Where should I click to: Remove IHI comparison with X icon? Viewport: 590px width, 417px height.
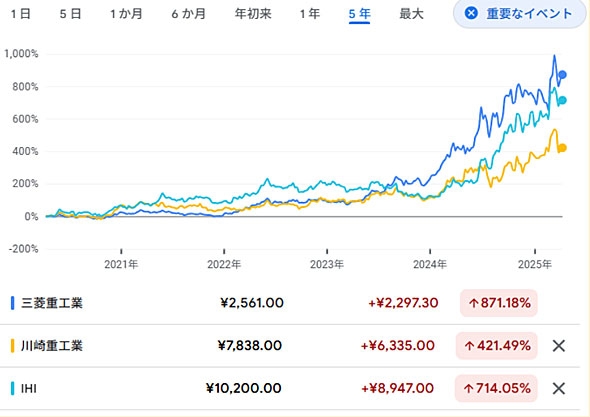(559, 388)
